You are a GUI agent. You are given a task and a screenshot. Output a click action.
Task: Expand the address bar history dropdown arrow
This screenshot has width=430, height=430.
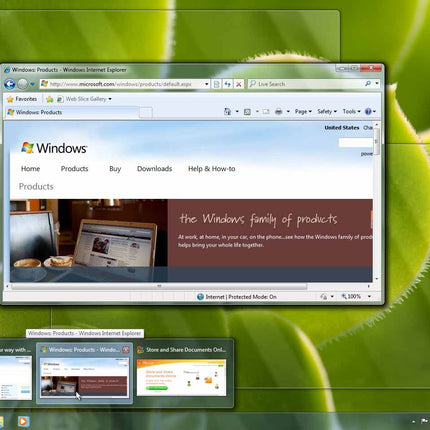point(207,84)
